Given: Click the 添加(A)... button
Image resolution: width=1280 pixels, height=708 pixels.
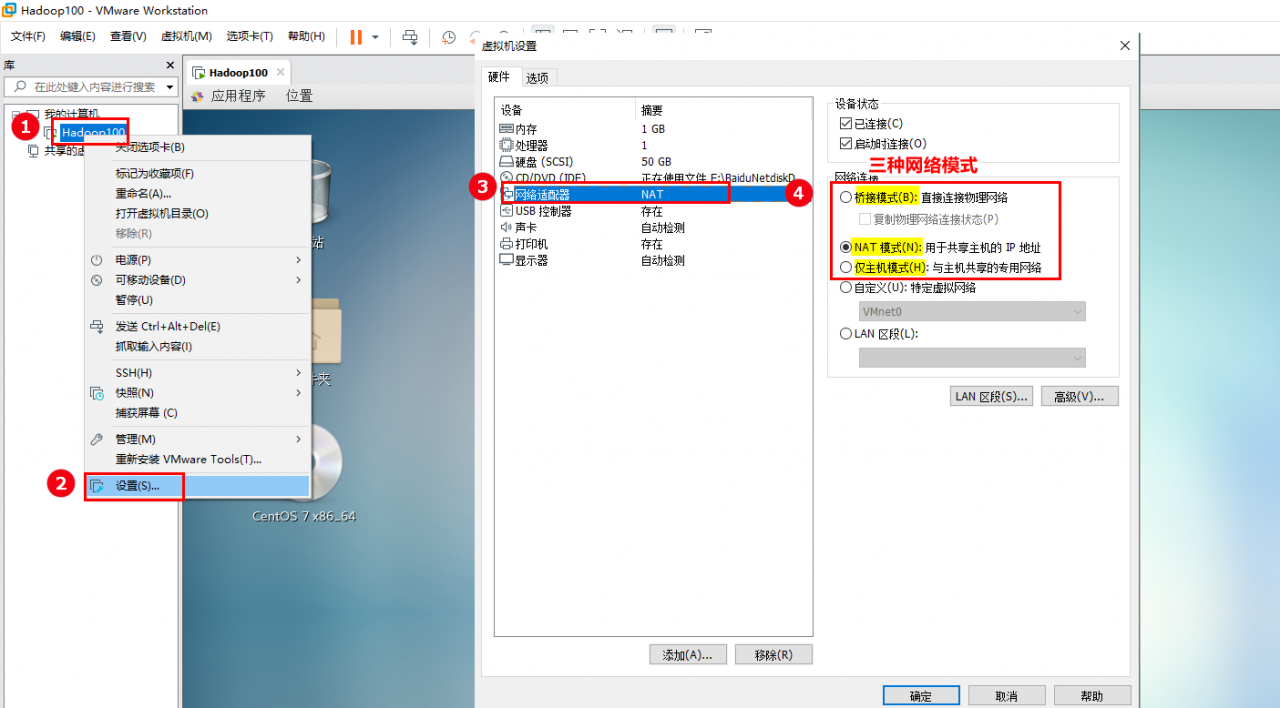Looking at the screenshot, I should click(688, 655).
